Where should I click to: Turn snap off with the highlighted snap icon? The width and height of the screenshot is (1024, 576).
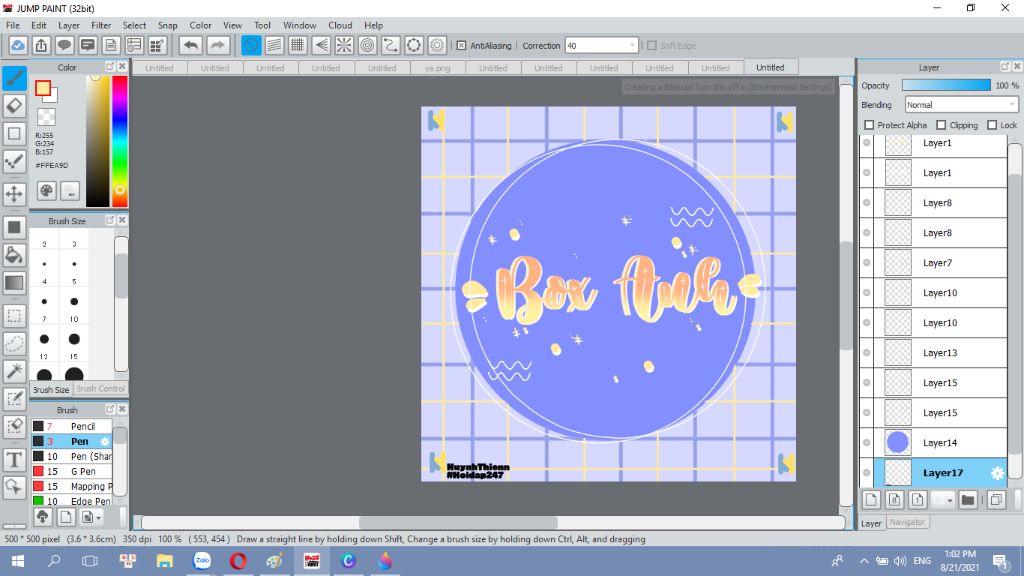coord(251,45)
